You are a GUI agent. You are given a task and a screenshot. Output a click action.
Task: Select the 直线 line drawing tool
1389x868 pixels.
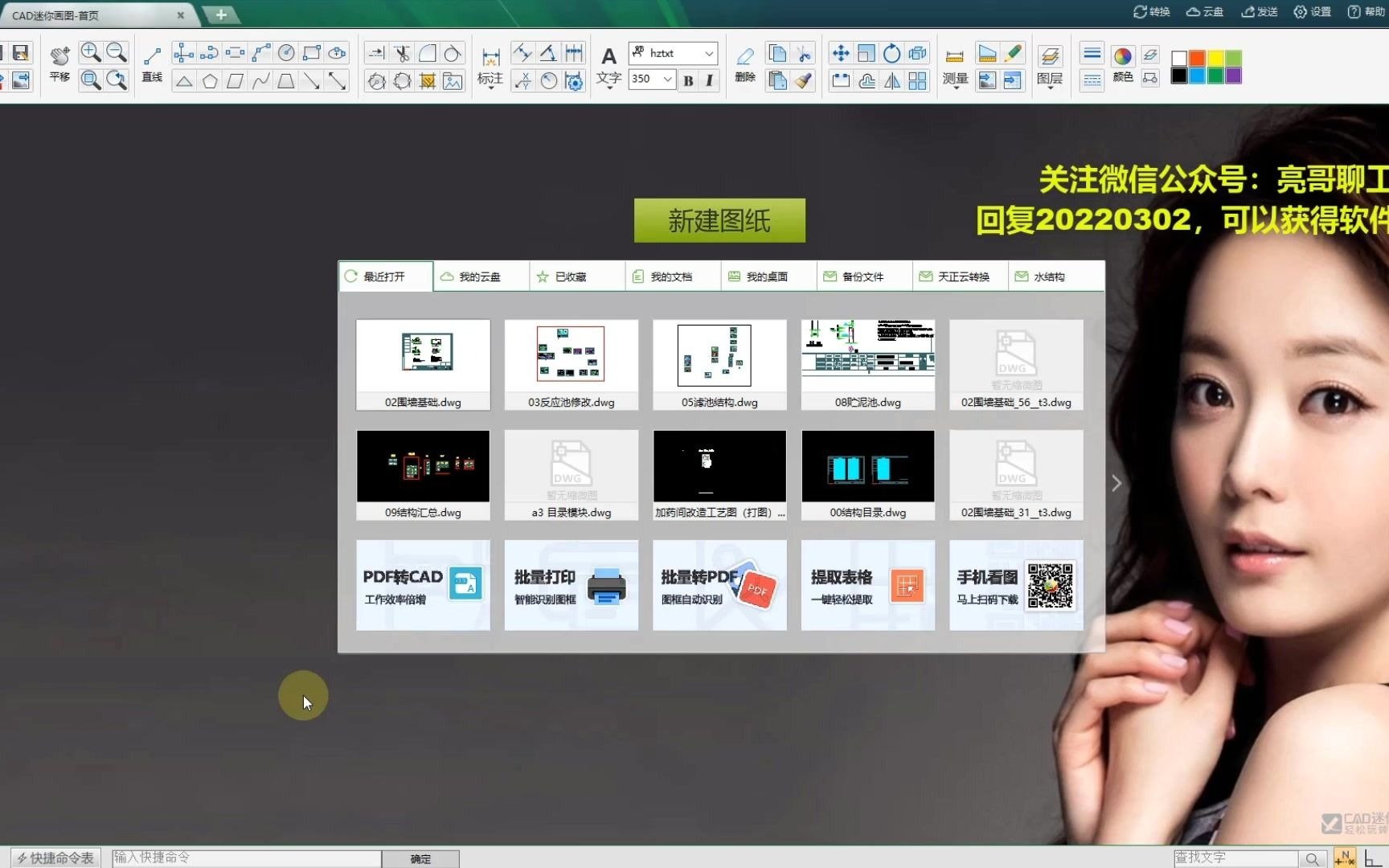coord(151,64)
